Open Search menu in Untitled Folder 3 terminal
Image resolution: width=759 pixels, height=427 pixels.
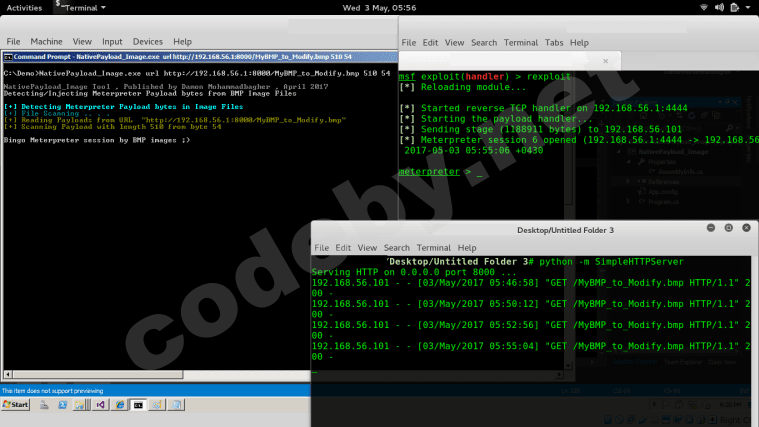(x=397, y=247)
